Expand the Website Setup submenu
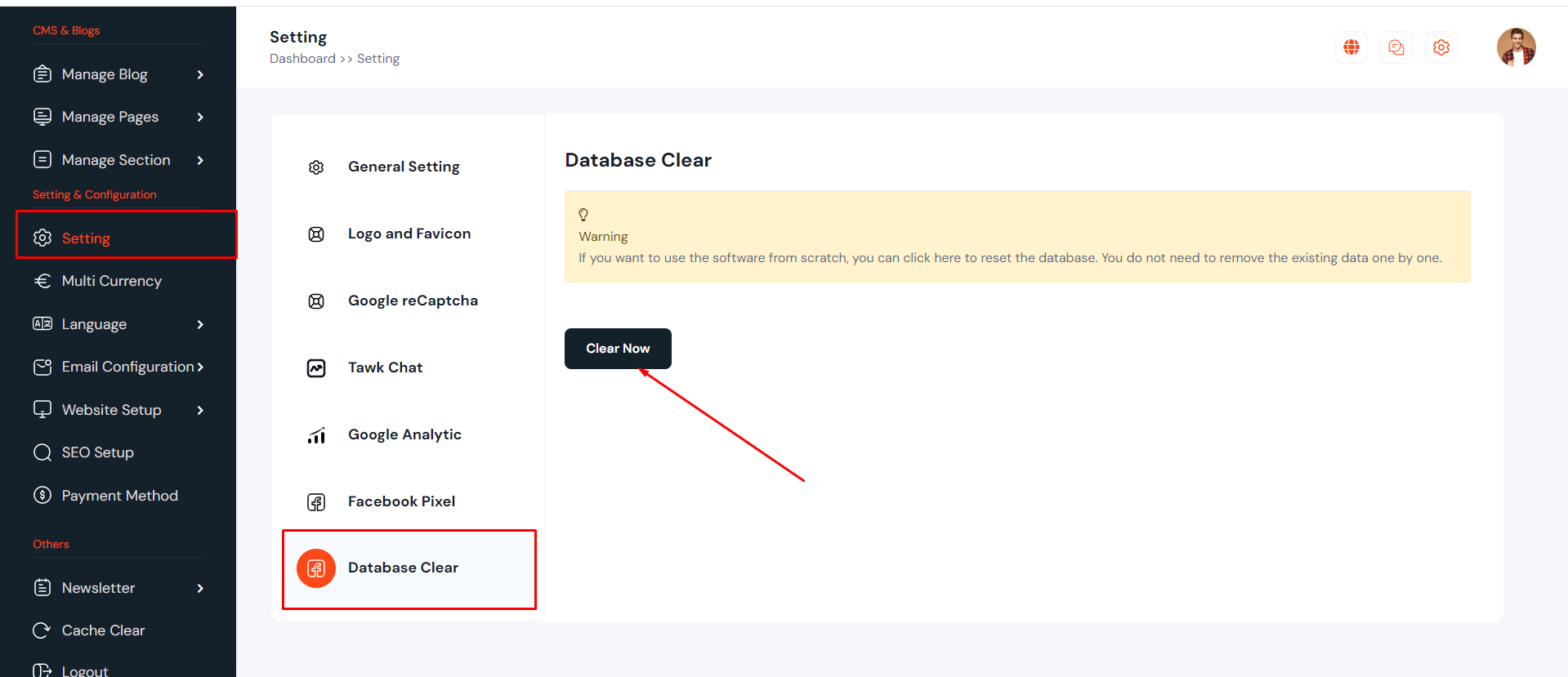 200,410
